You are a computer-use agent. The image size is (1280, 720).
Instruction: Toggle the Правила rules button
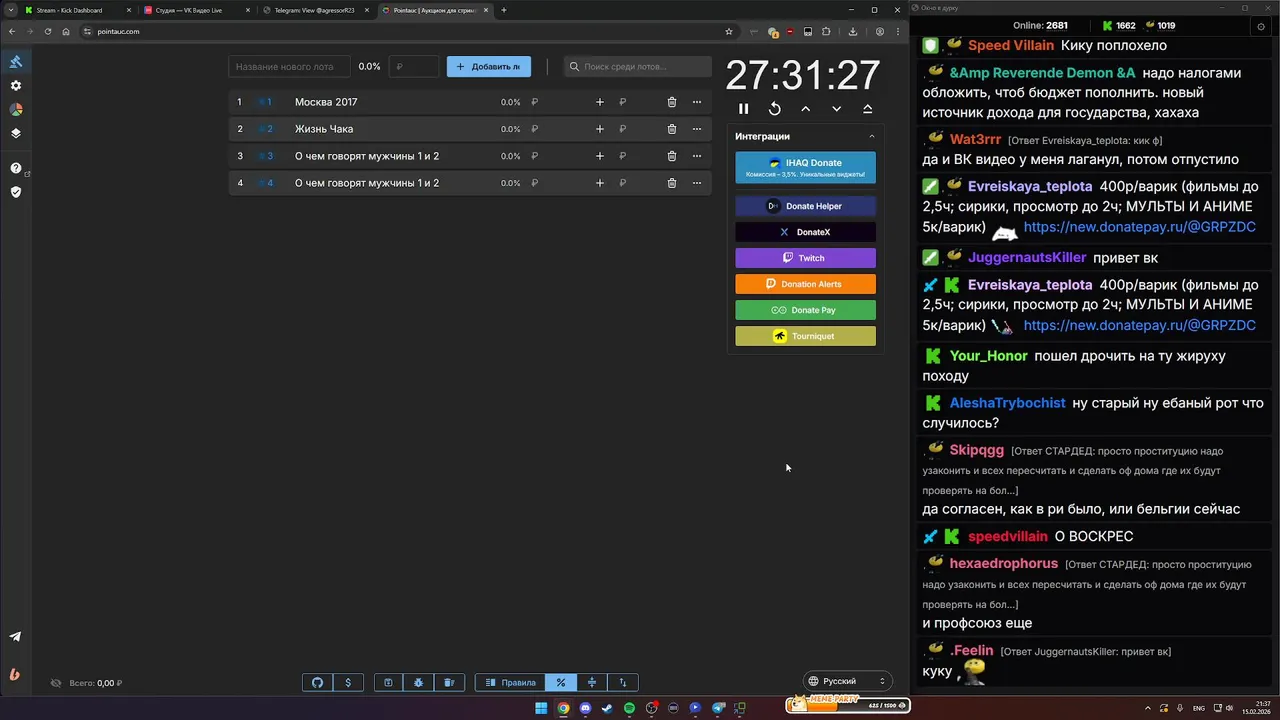pos(510,682)
